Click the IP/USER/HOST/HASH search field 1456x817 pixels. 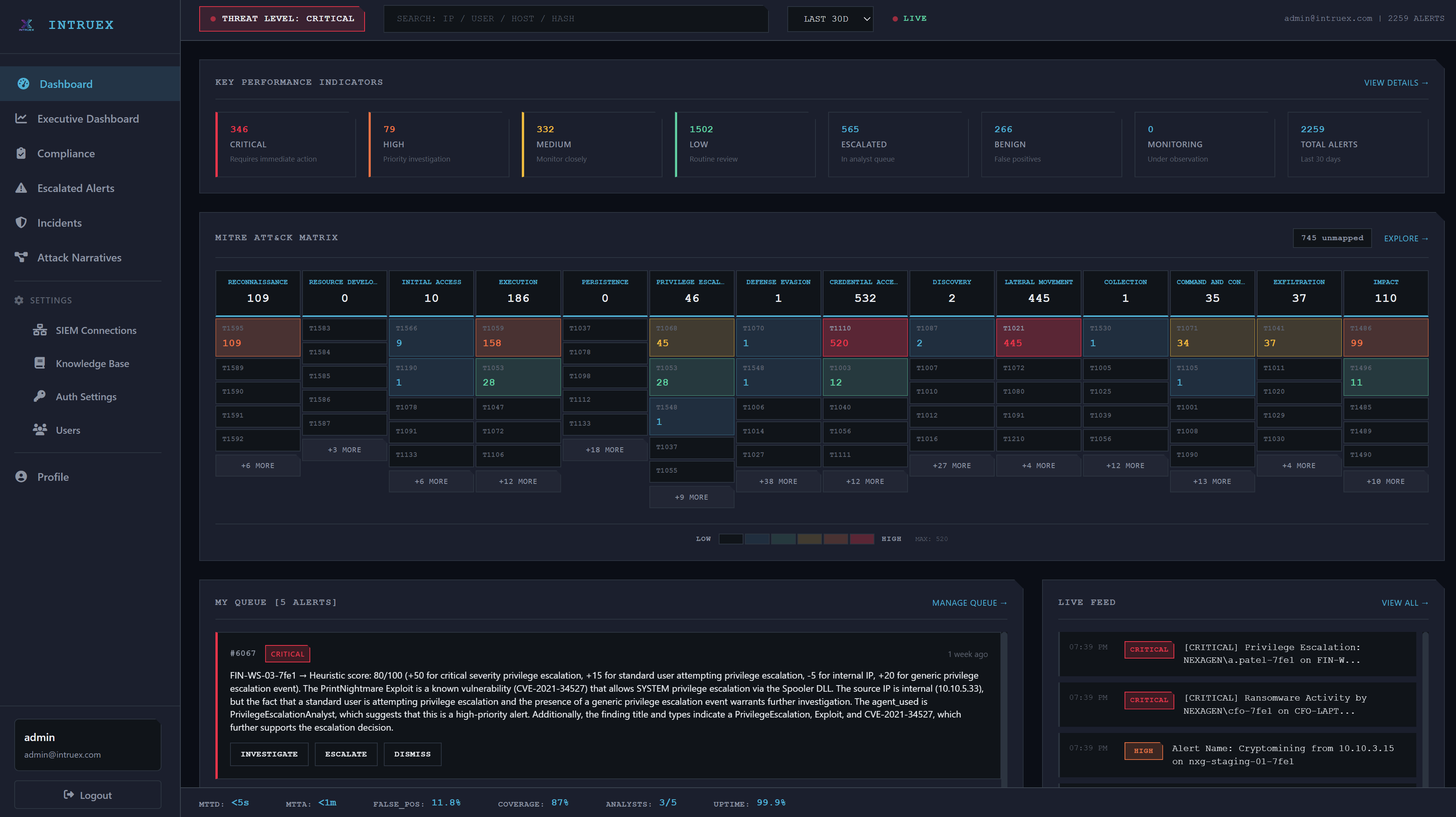575,19
